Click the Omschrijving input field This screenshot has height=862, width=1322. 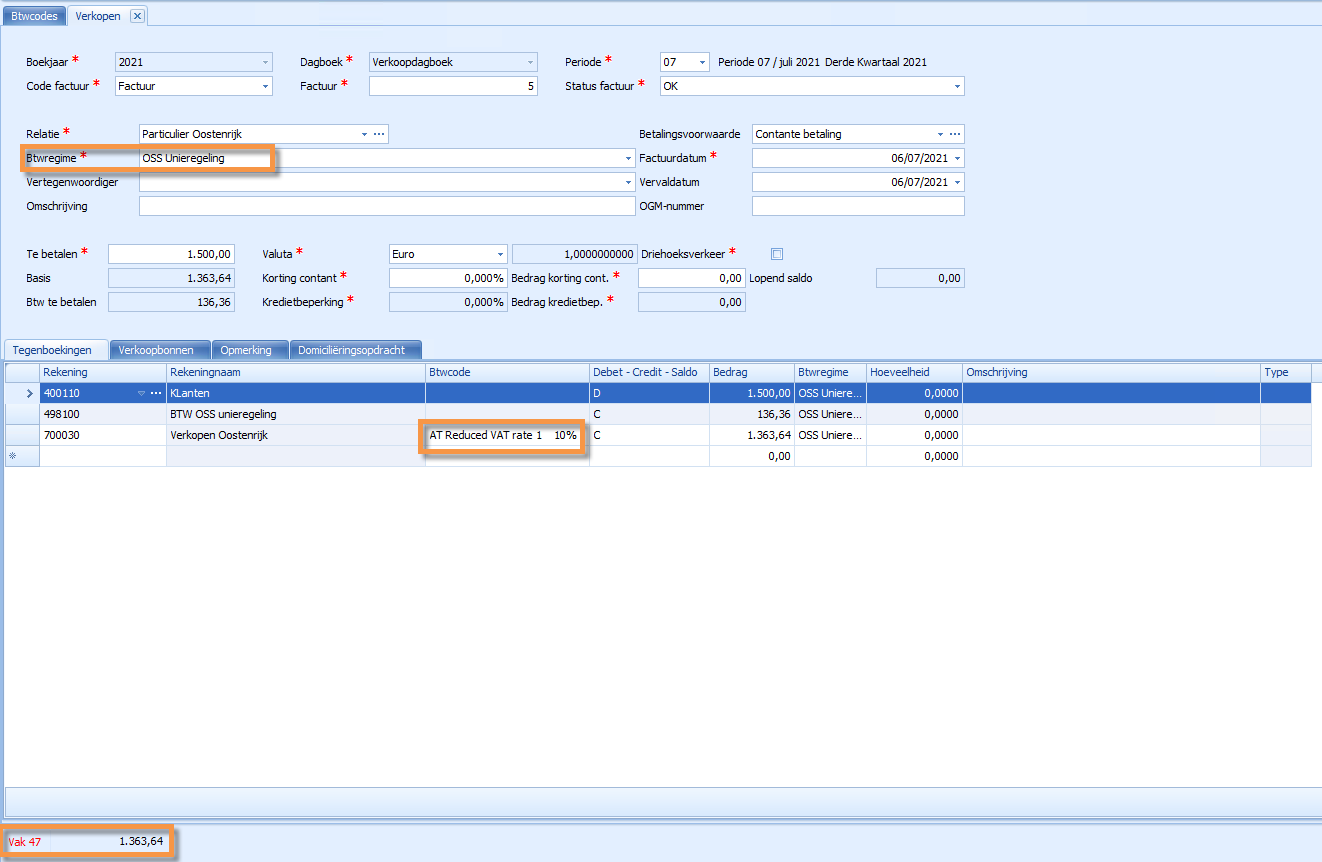point(387,206)
